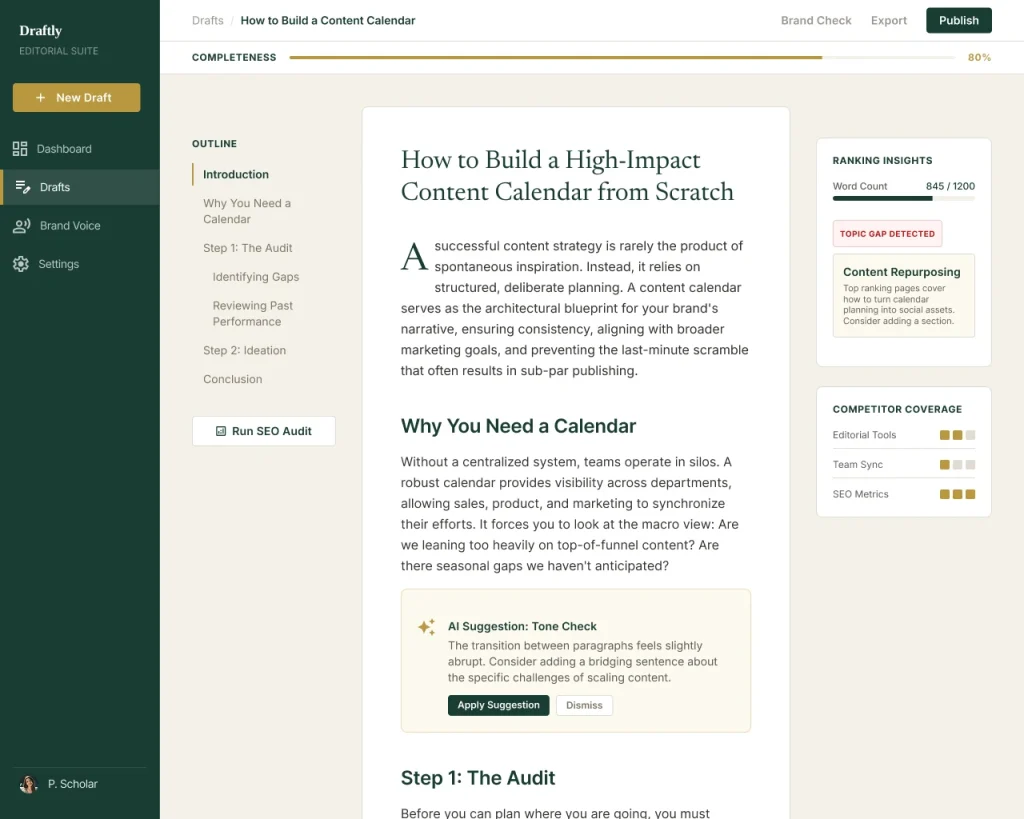Apply the tone check suggestion
This screenshot has width=1024, height=819.
tap(498, 705)
